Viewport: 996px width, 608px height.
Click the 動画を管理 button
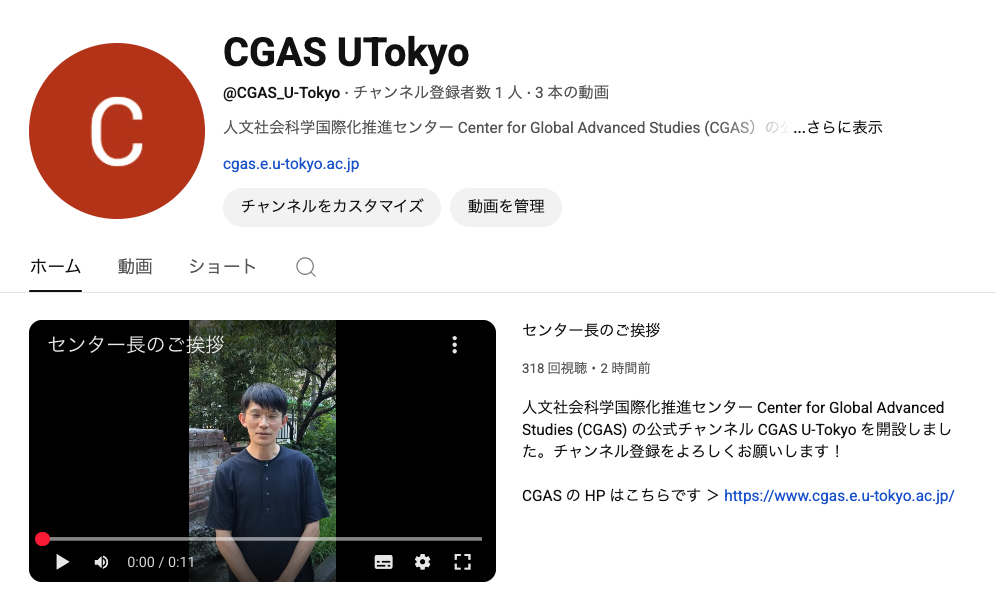tap(506, 206)
